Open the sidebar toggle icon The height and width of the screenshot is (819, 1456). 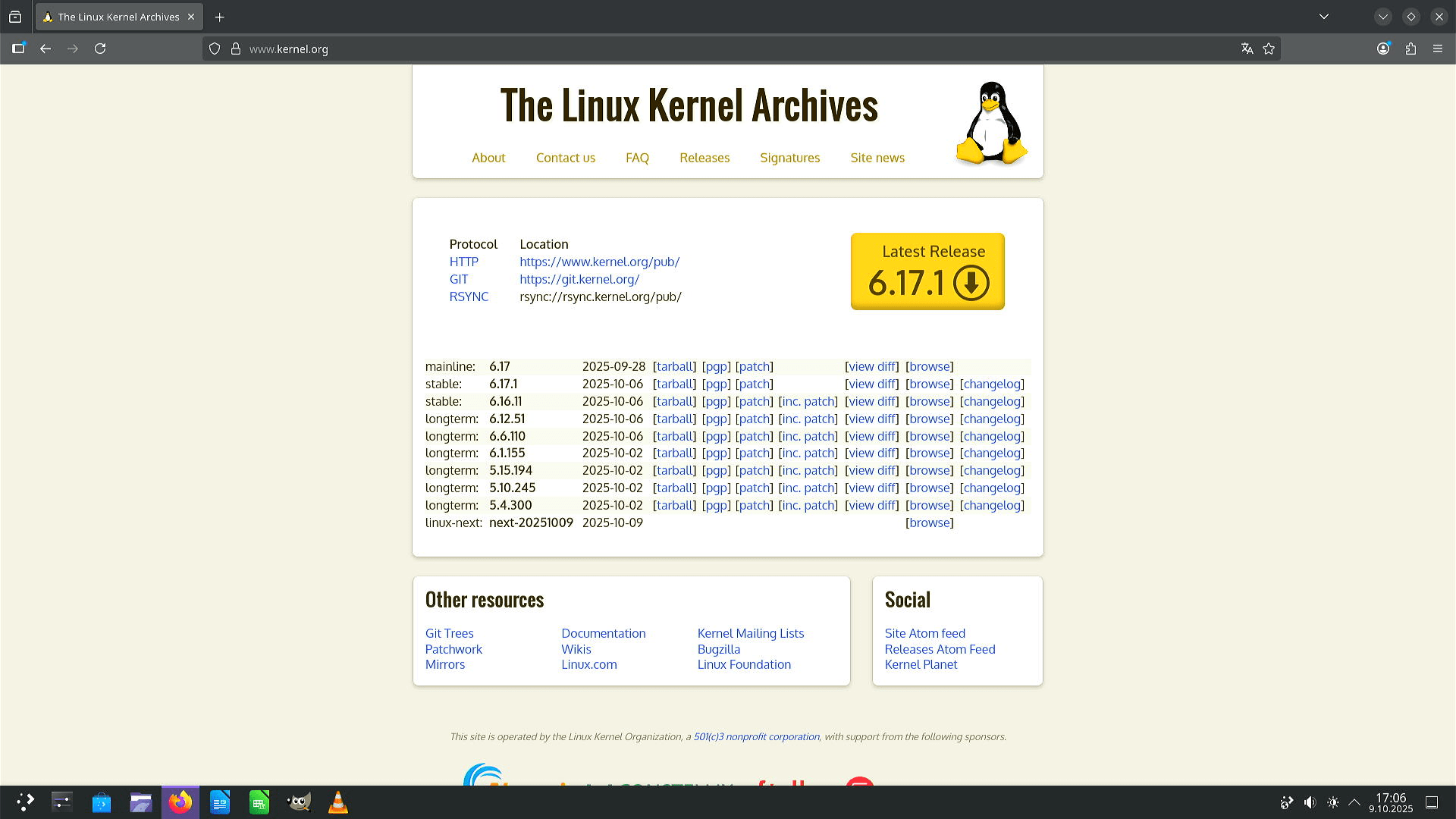(18, 49)
